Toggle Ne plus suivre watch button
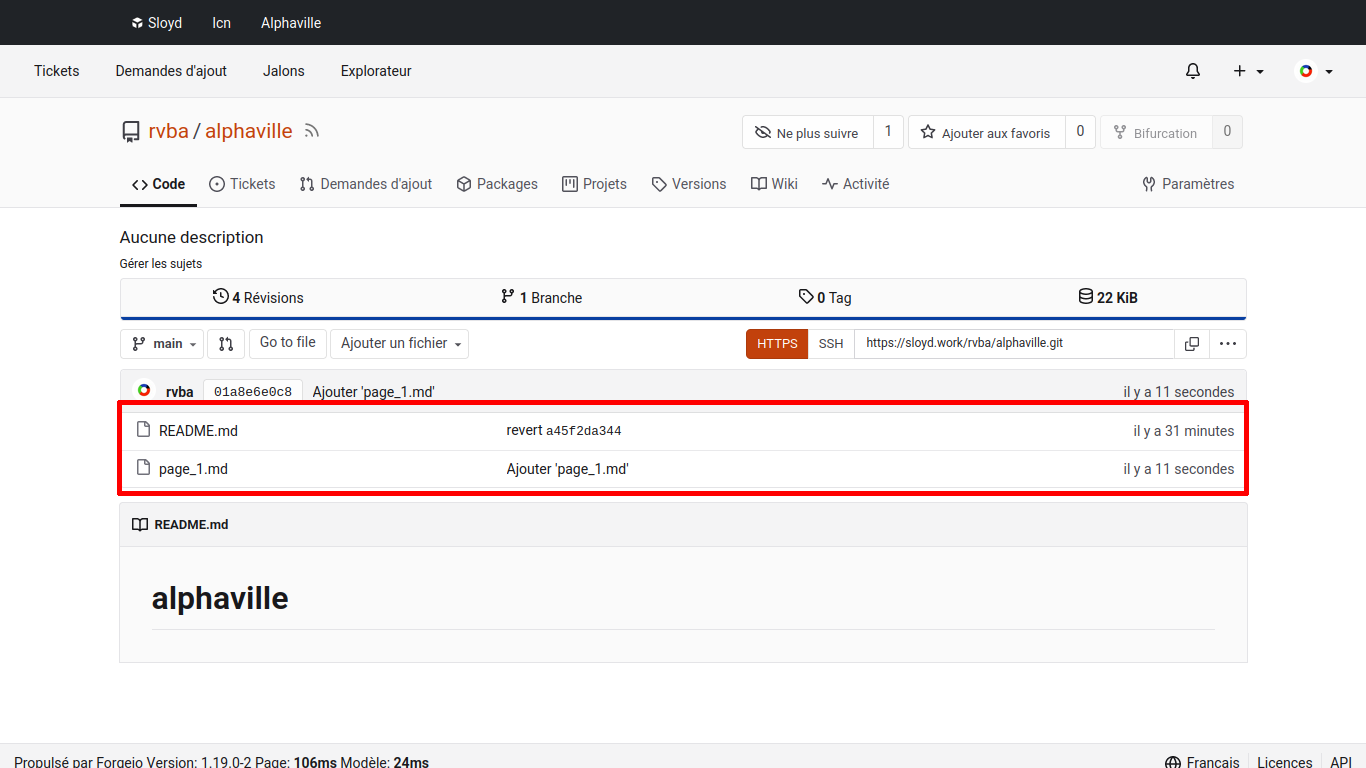The width and height of the screenshot is (1366, 768). coord(807,133)
